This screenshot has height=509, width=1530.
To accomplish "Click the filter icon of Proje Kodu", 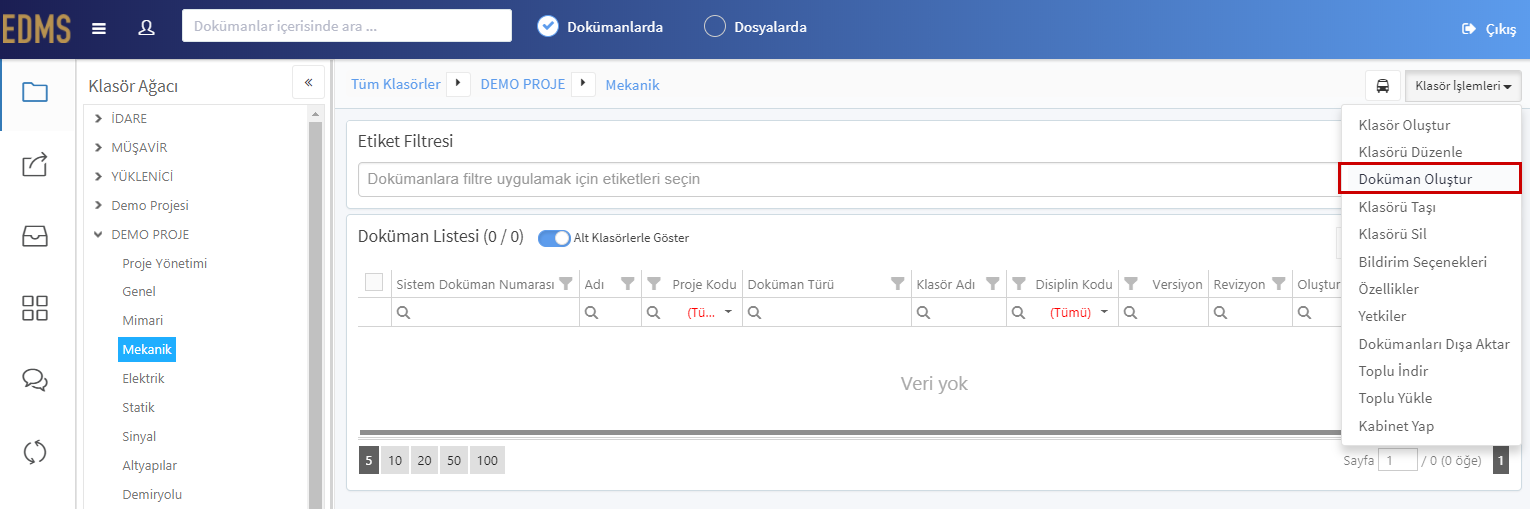I will tap(654, 284).
